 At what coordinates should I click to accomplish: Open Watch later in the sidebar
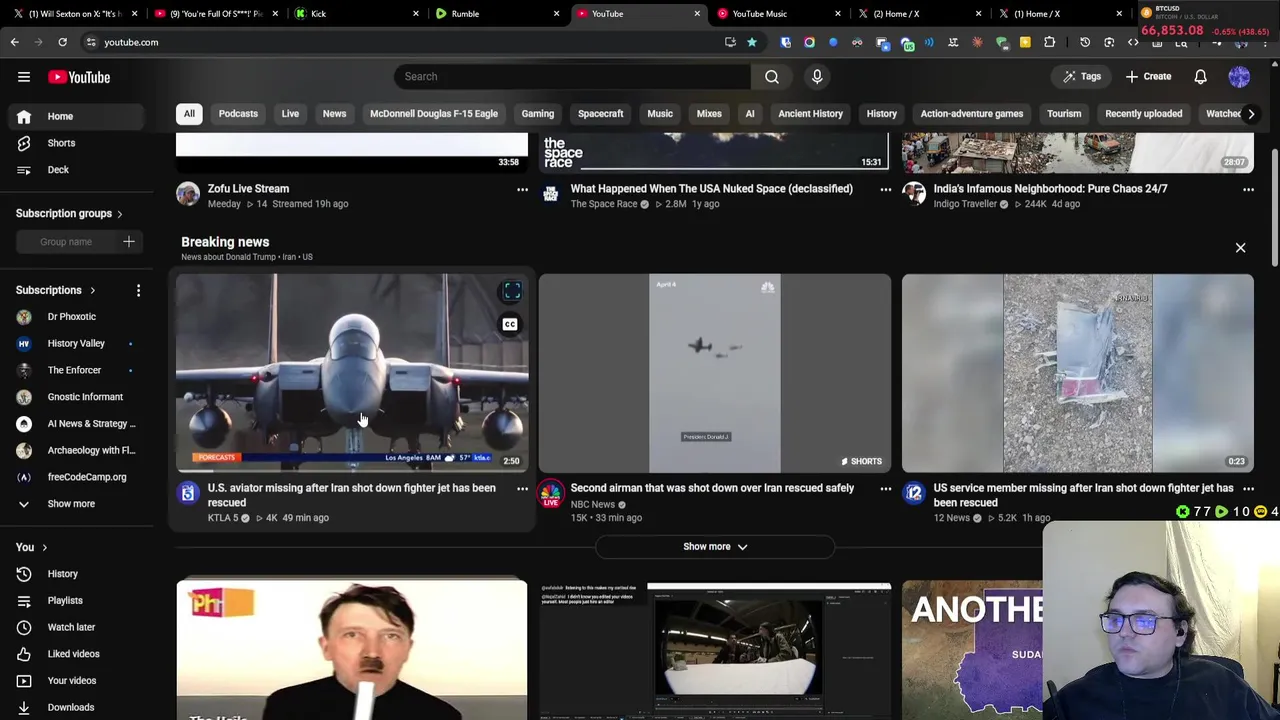click(x=71, y=627)
